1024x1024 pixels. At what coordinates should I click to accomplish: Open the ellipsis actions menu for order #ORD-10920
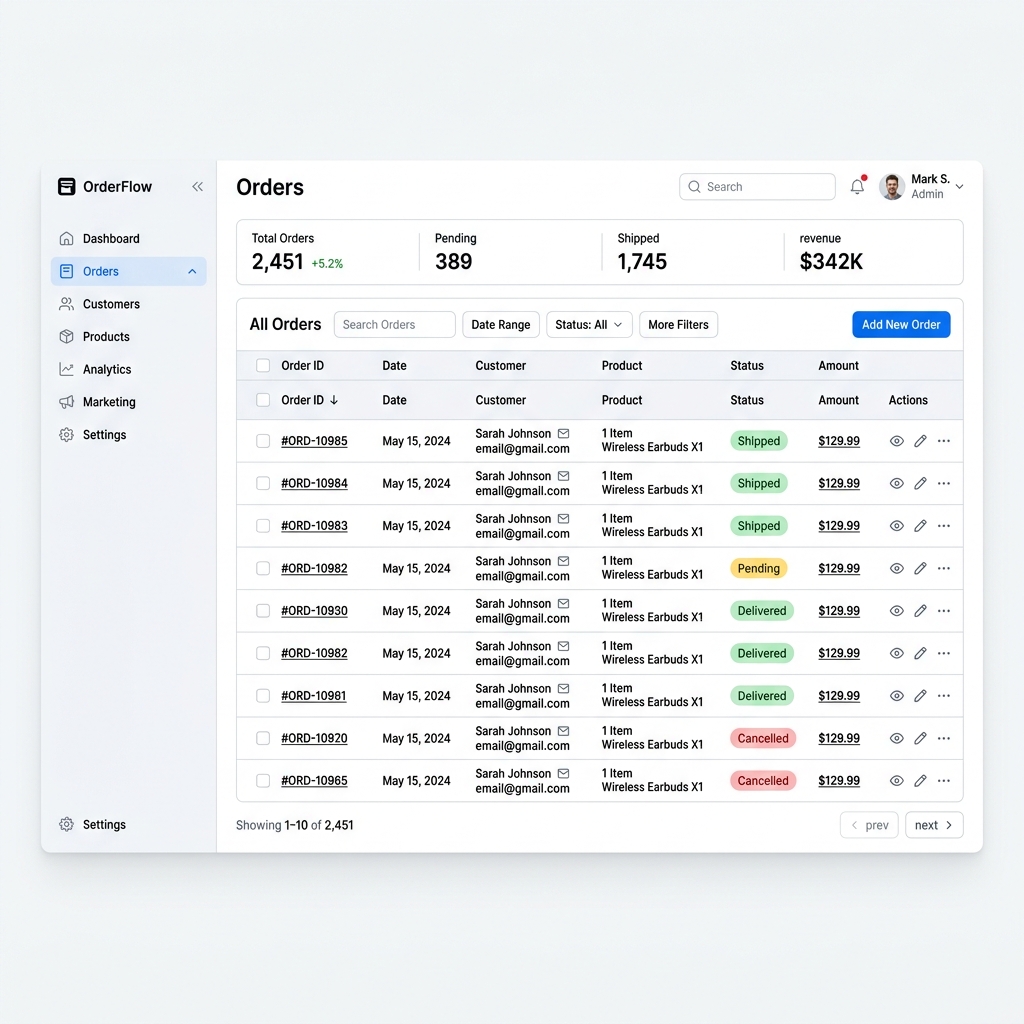tap(944, 738)
